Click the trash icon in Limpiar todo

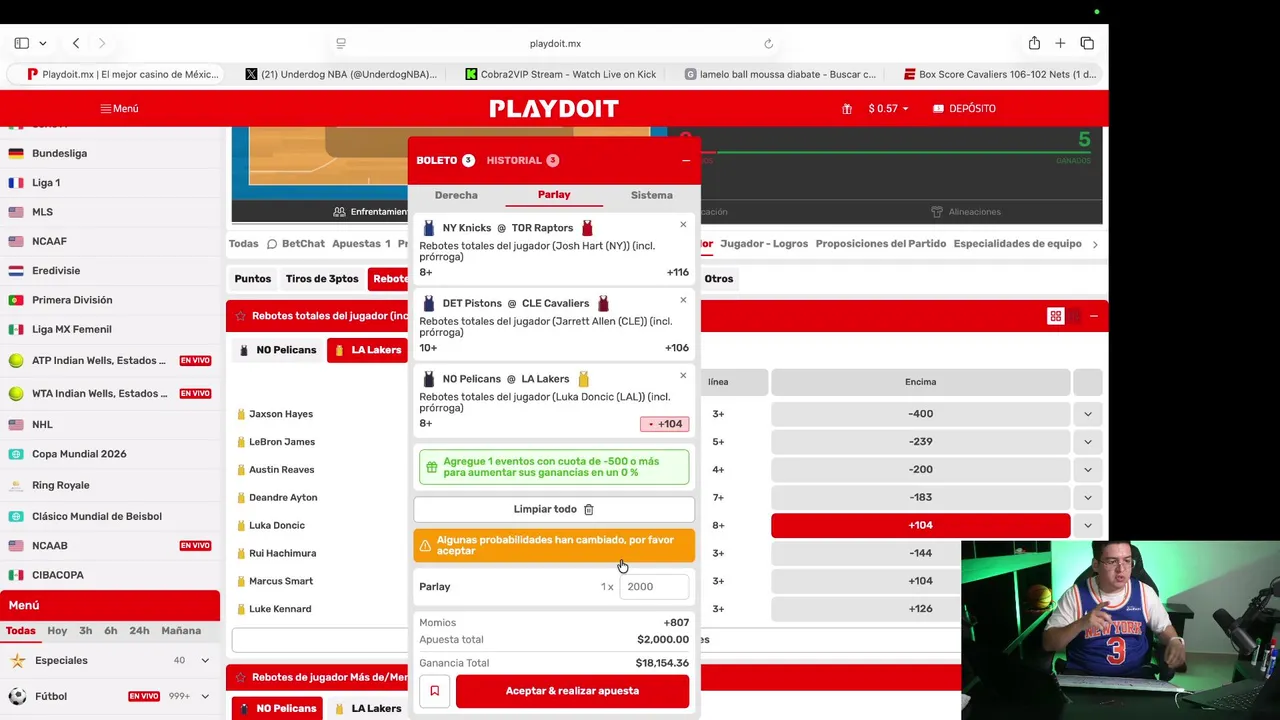click(x=589, y=509)
